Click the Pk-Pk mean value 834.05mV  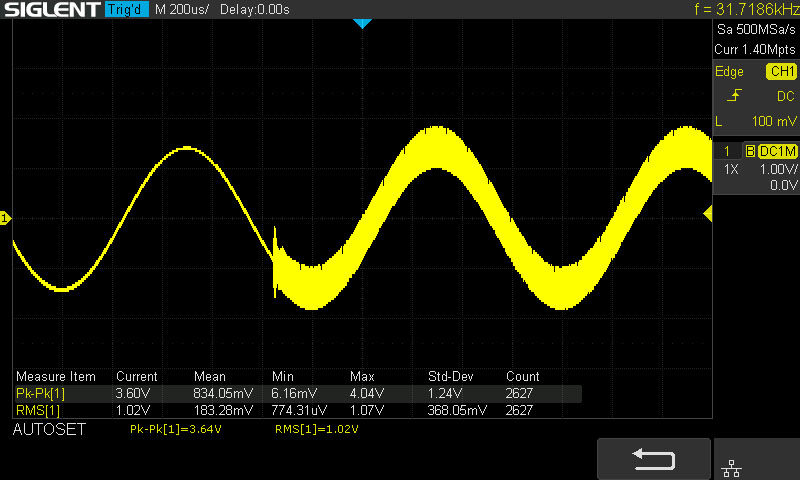223,393
